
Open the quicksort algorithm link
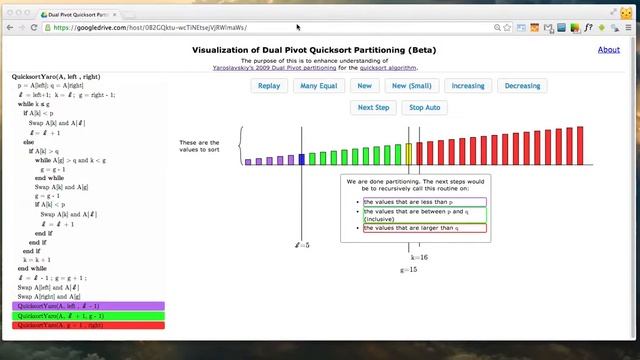(x=388, y=68)
